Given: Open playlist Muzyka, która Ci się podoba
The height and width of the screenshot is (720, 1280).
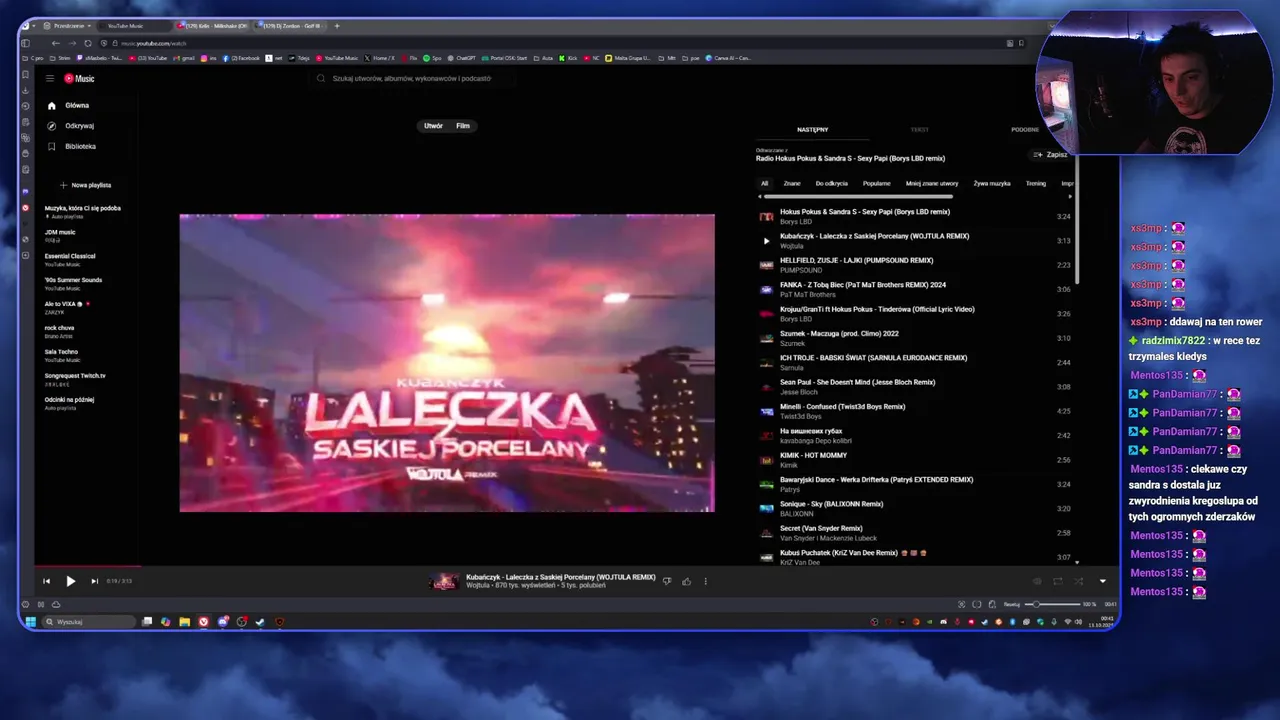Looking at the screenshot, I should pyautogui.click(x=83, y=212).
